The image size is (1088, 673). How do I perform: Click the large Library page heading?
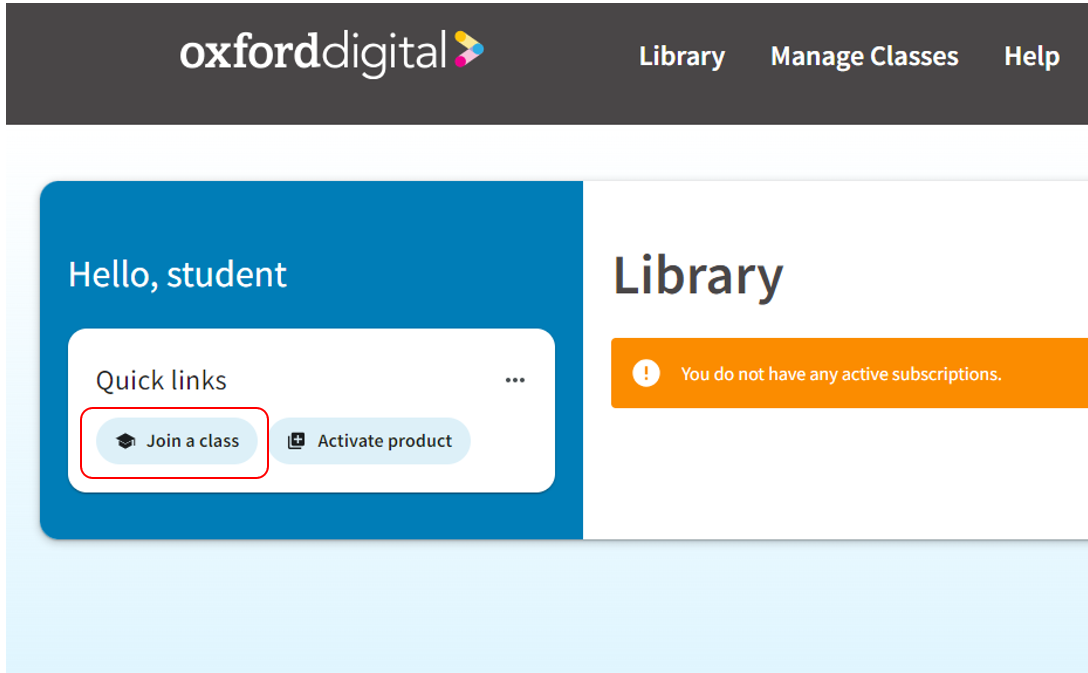pos(698,275)
